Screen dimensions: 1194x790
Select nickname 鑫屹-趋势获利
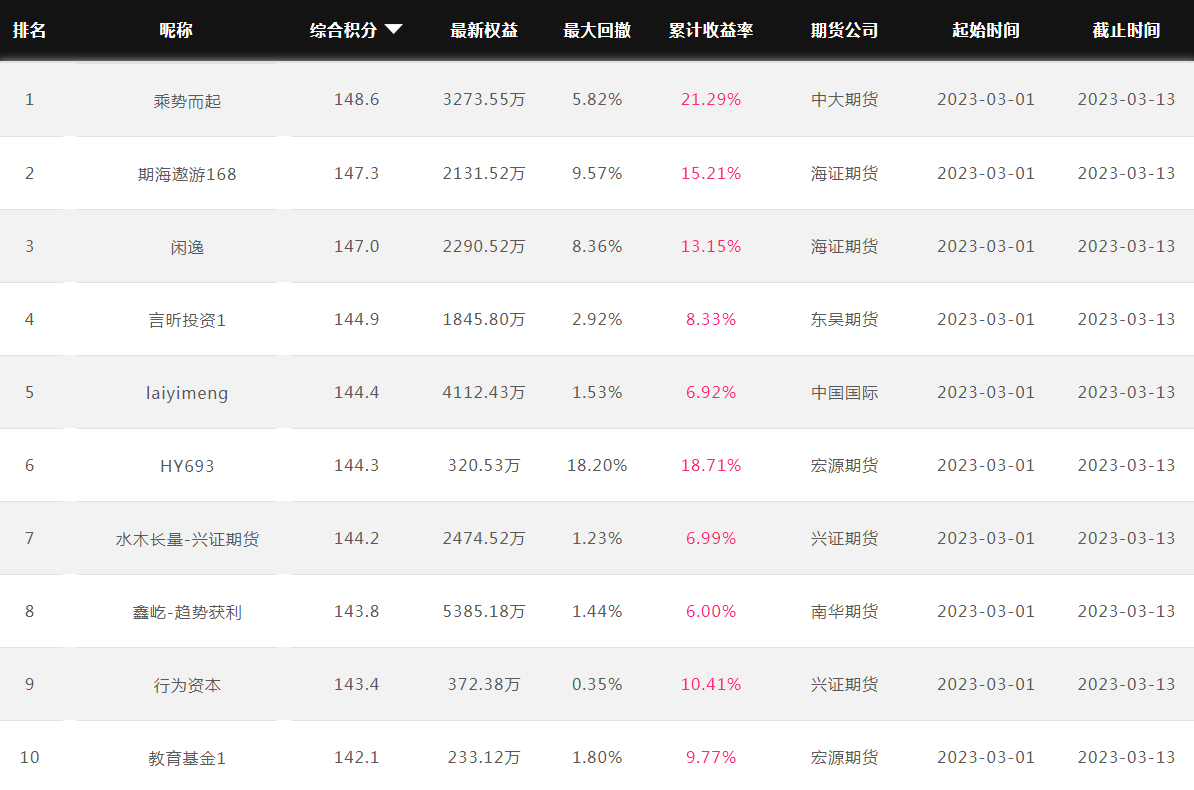187,612
